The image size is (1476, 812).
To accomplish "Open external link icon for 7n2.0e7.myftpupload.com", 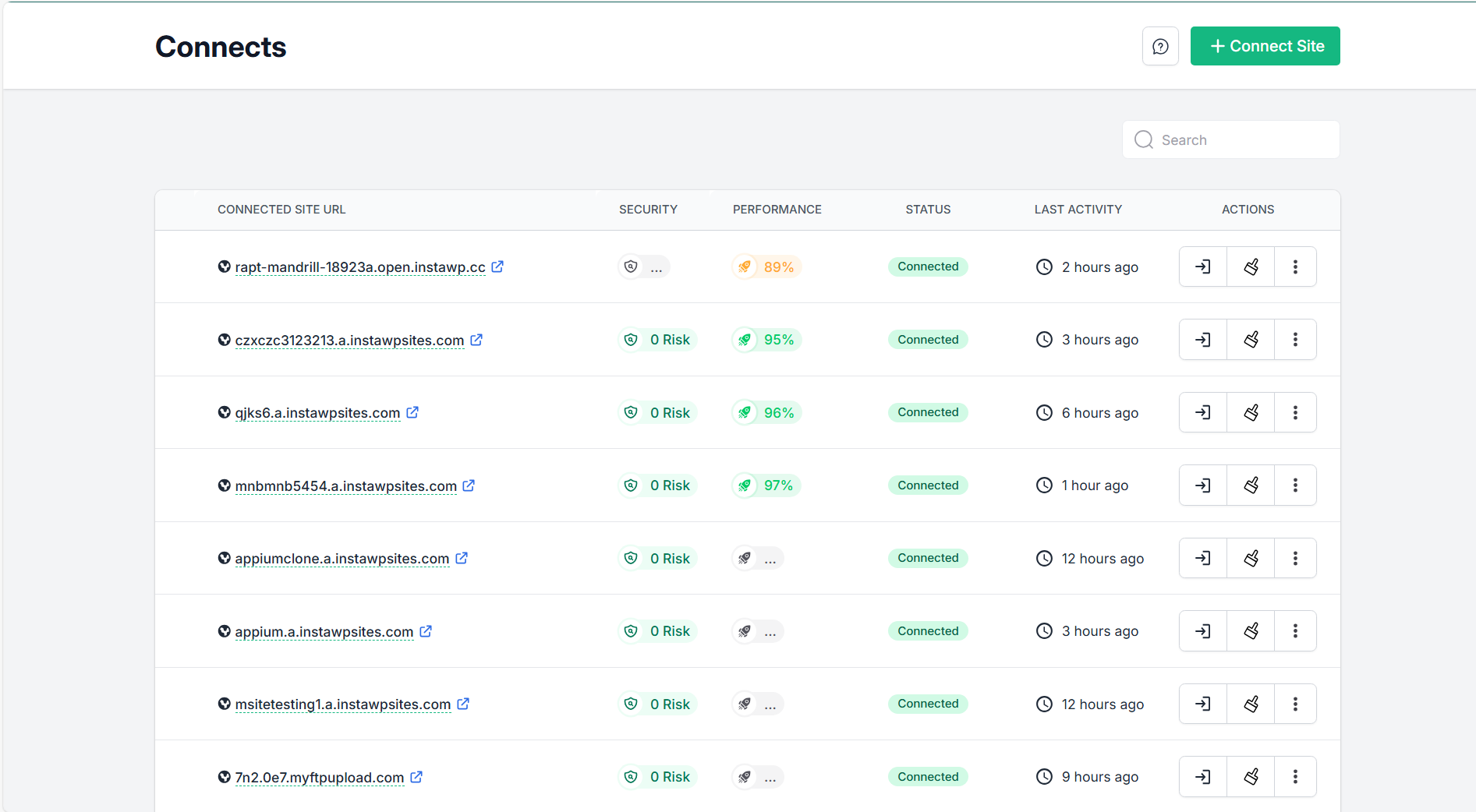I will coord(416,777).
